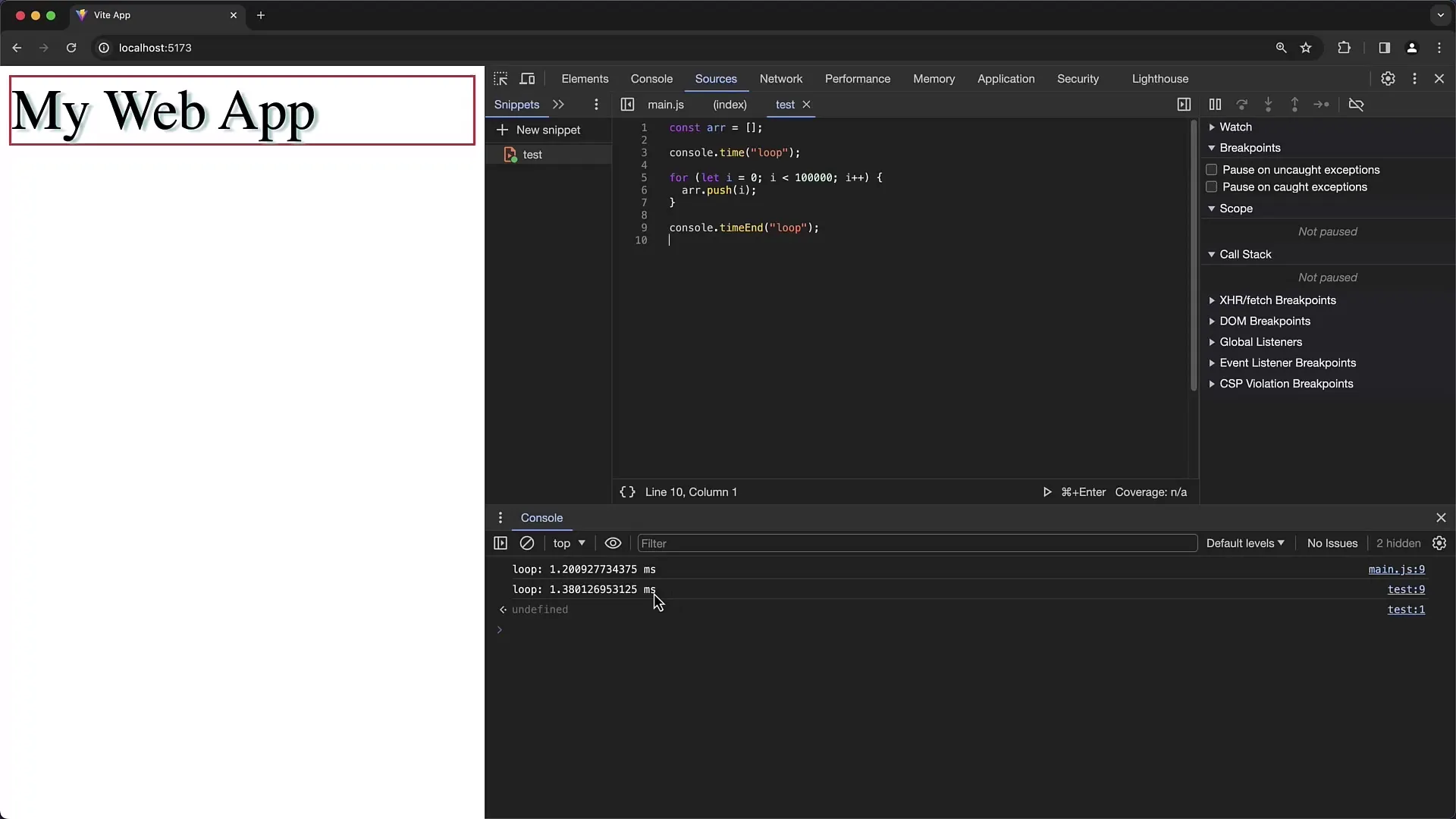The image size is (1456, 819).
Task: Click the format source code icon
Action: tap(627, 492)
